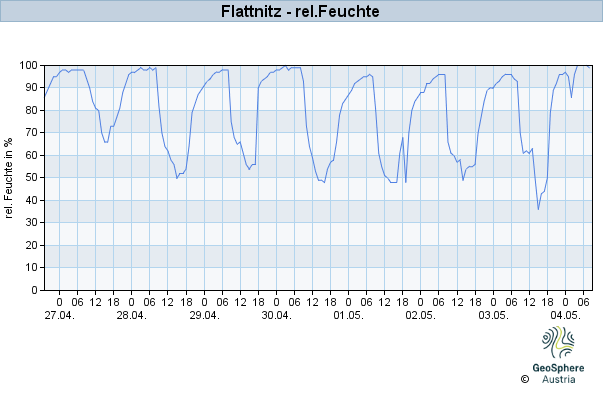This screenshot has height=400, width=603.
Task: Click the 70 value on the y-axis
Action: [32, 133]
